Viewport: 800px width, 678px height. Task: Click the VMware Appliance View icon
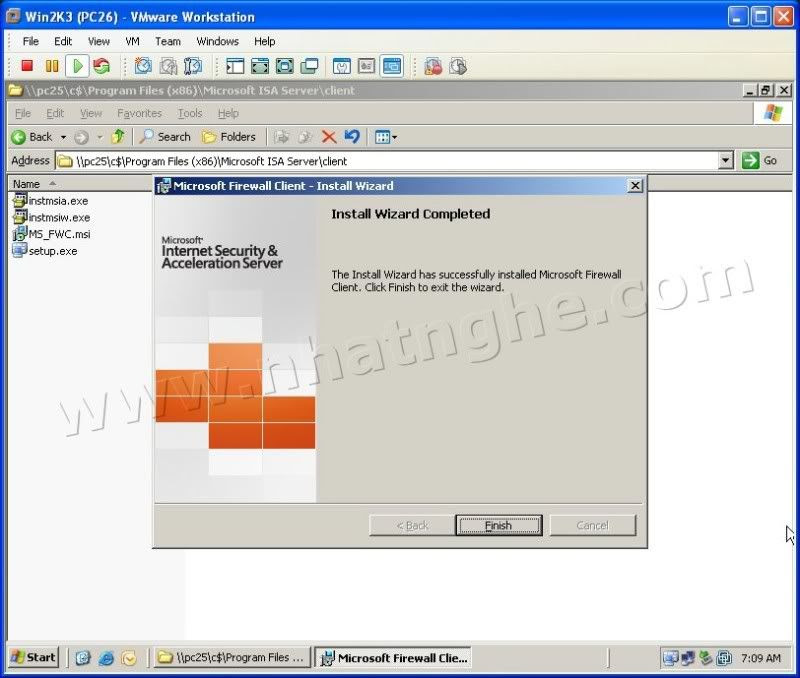[x=366, y=66]
